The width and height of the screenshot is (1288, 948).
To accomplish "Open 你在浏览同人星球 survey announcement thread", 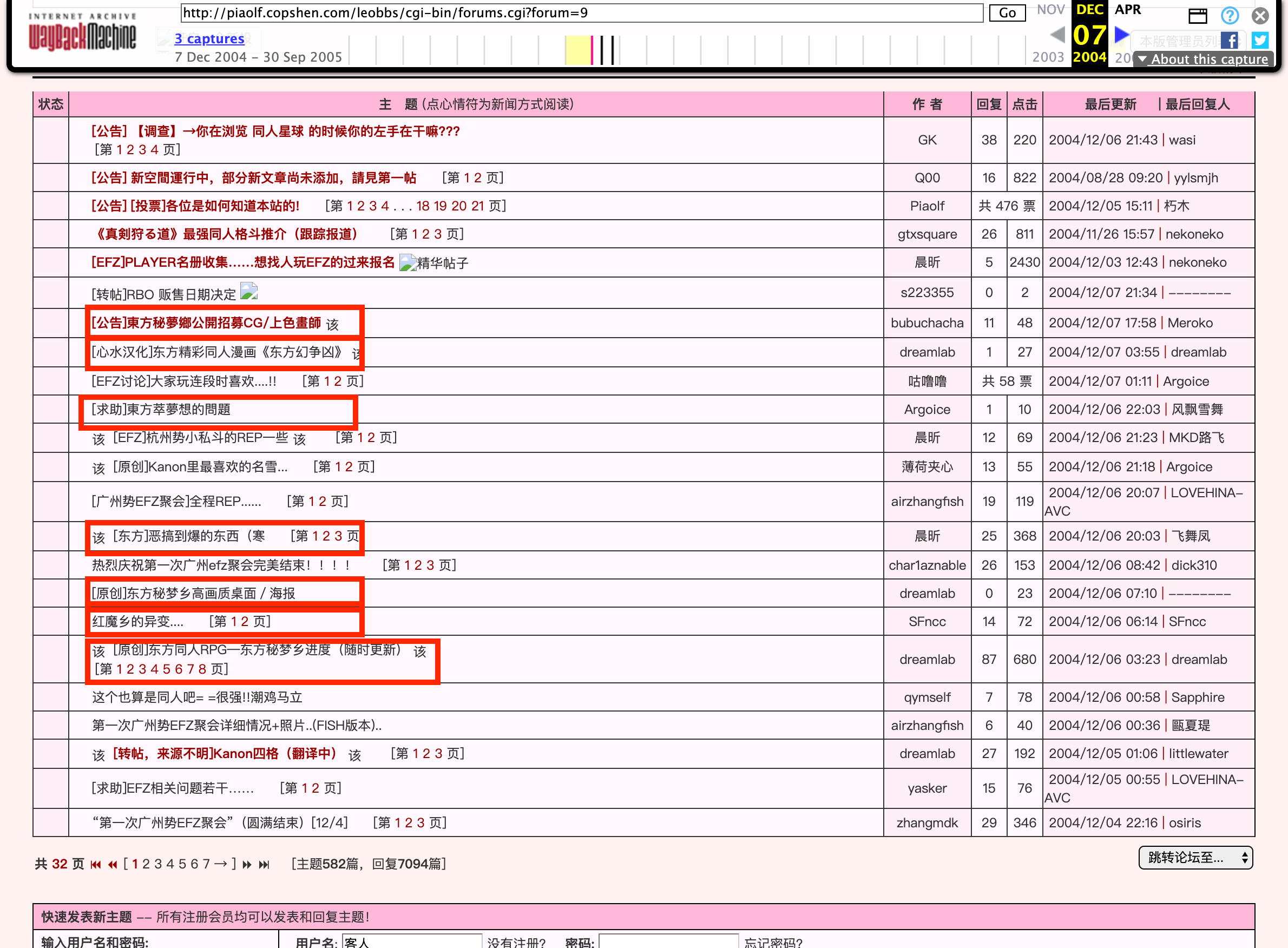I will pos(275,131).
